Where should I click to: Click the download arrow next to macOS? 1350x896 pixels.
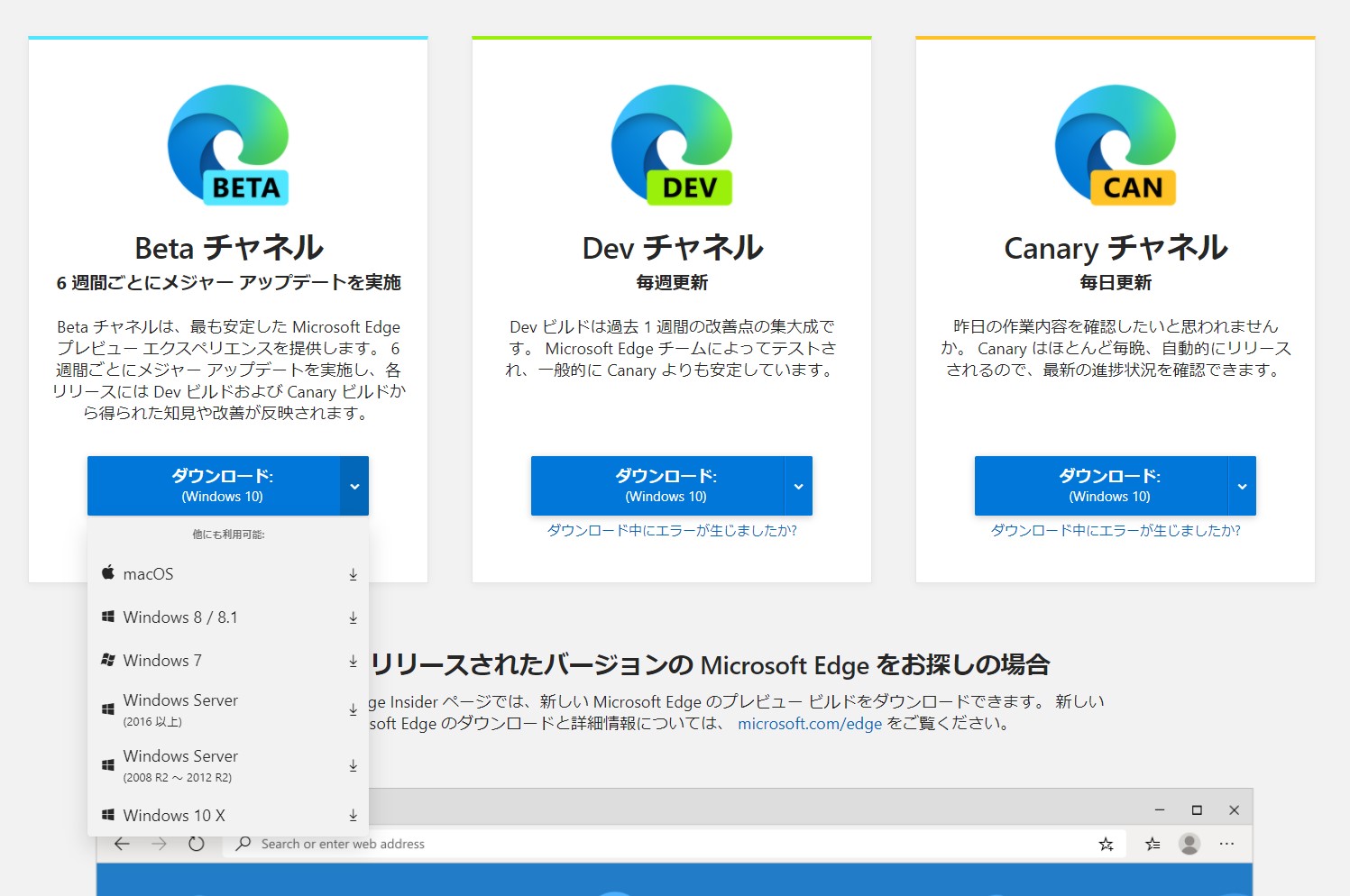[x=353, y=574]
